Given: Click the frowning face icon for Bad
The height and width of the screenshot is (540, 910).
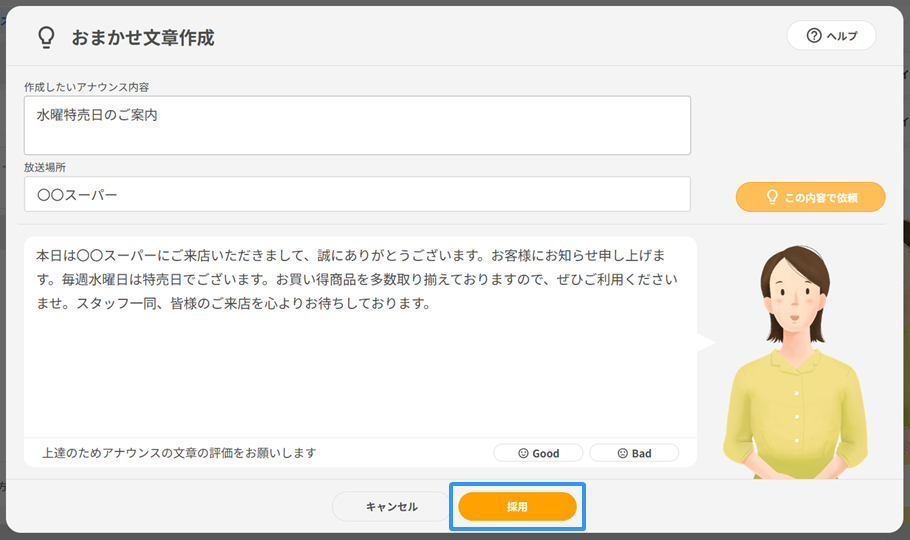Looking at the screenshot, I should (622, 453).
